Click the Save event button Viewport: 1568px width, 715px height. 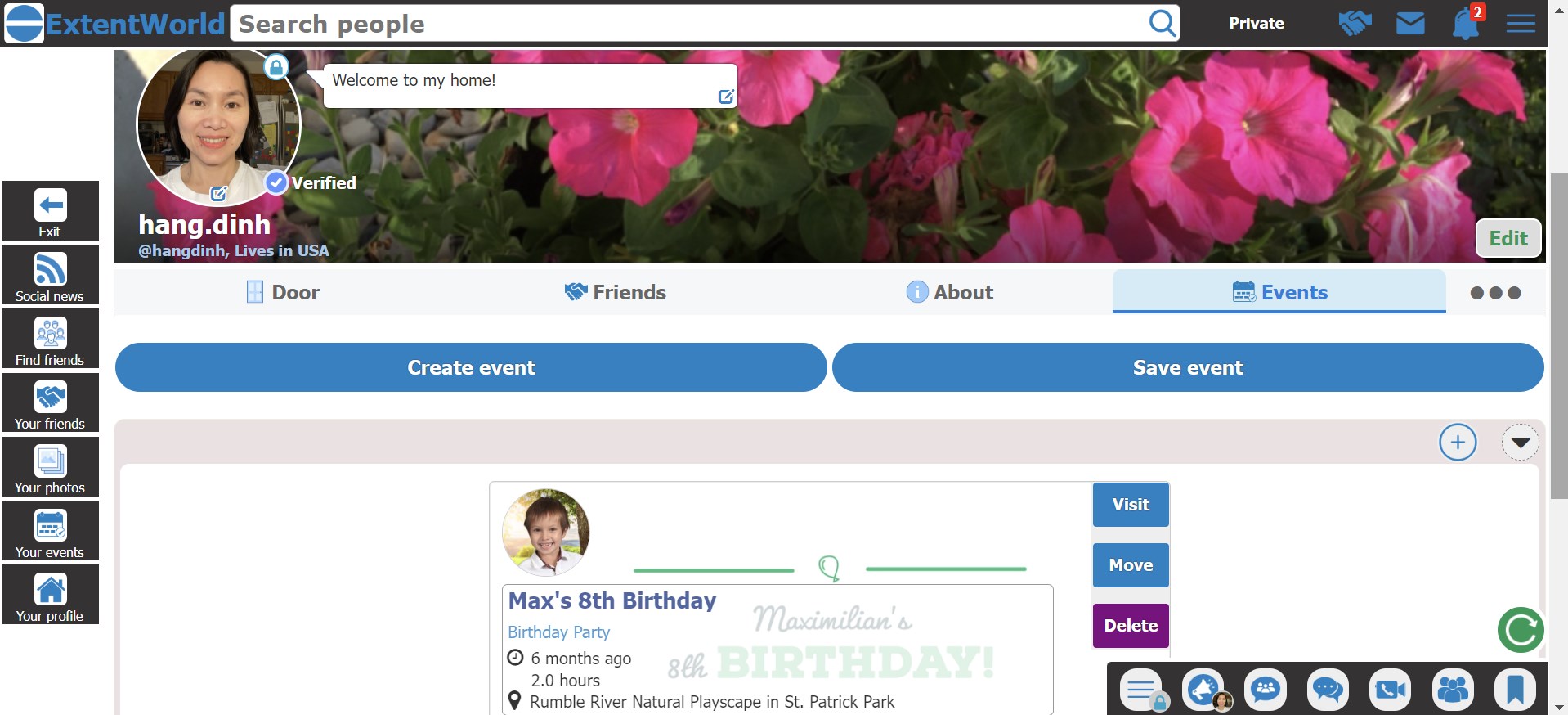1188,367
